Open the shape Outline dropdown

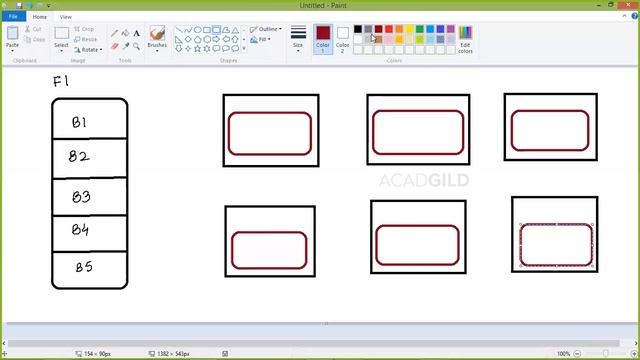tap(266, 29)
